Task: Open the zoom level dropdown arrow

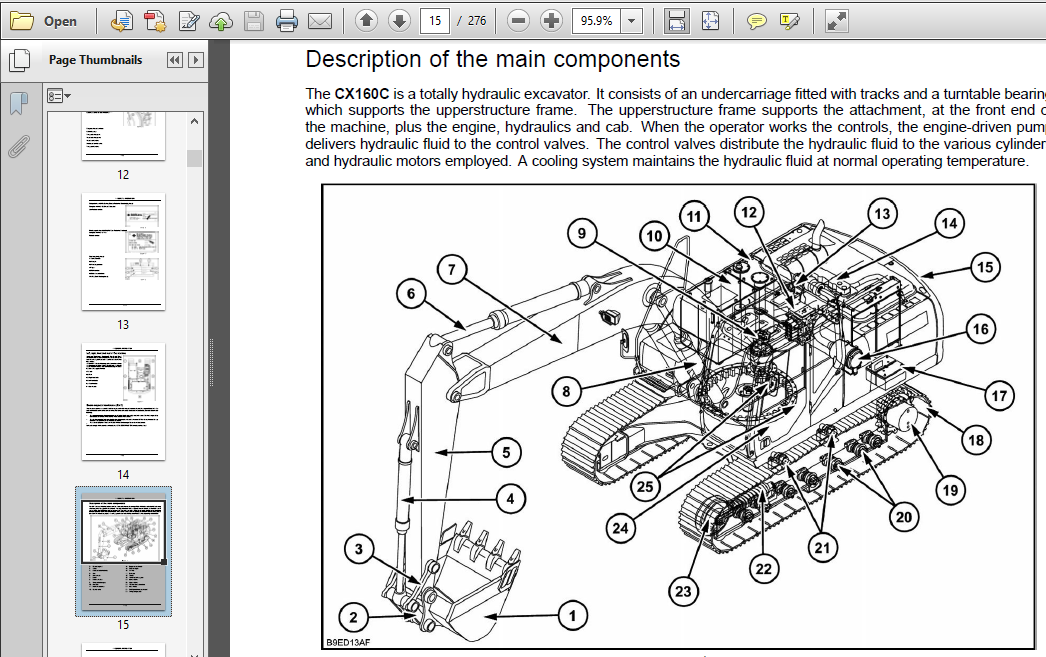Action: click(x=632, y=21)
